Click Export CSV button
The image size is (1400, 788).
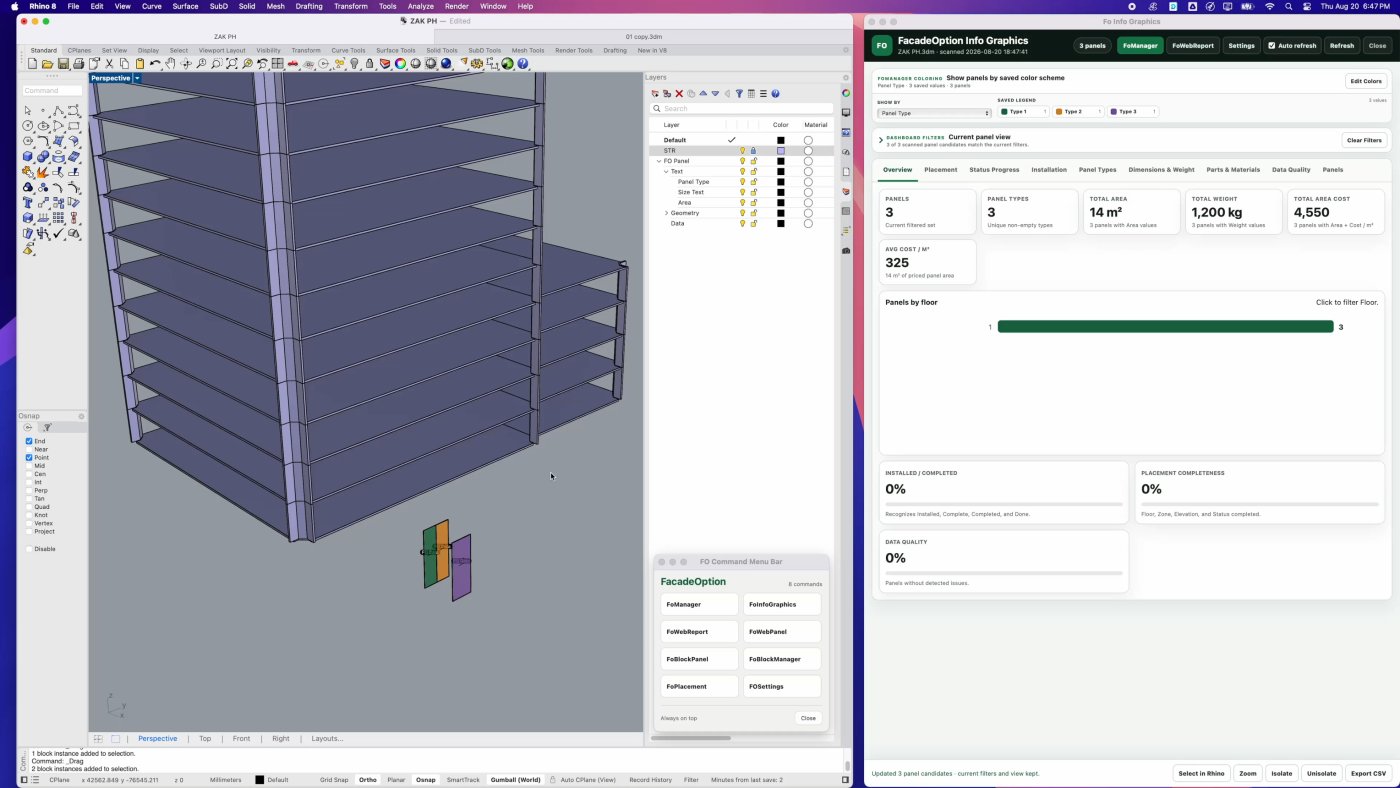tap(1368, 774)
